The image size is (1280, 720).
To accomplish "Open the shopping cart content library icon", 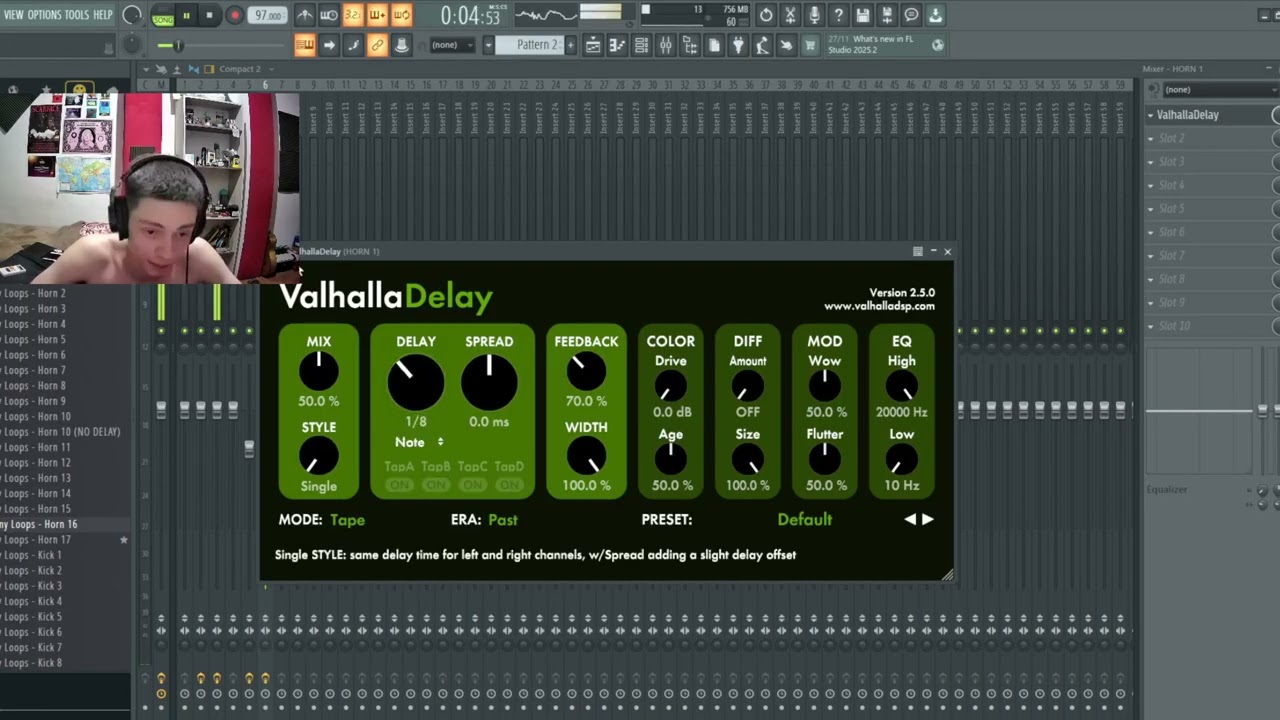I will (x=810, y=45).
